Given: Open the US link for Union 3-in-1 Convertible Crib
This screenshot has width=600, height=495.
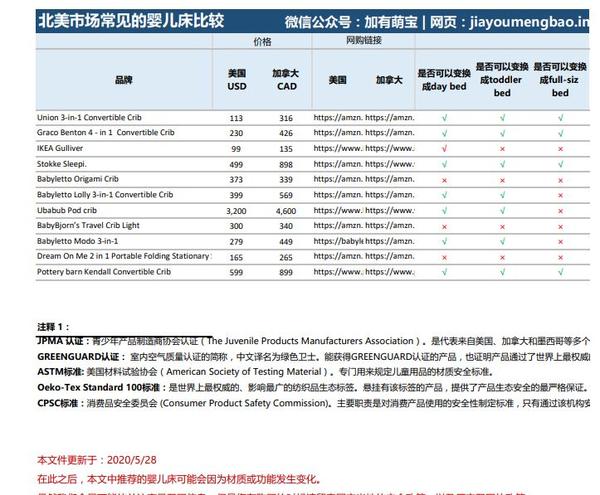Looking at the screenshot, I should (x=338, y=118).
